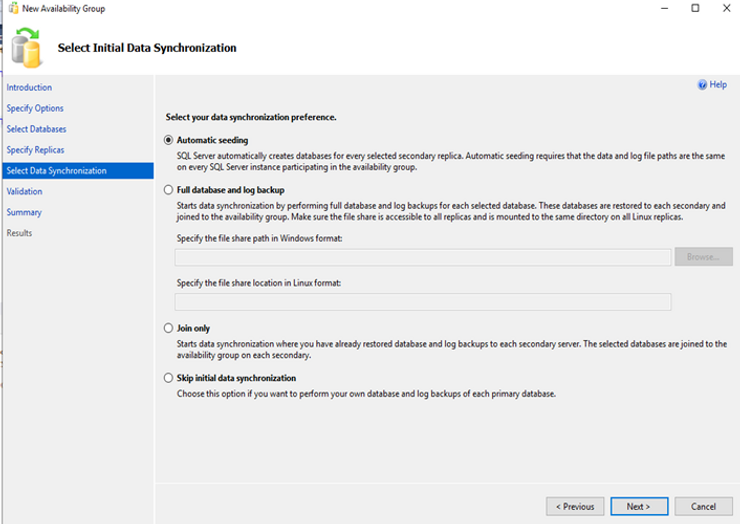Click the New Availability Group title bar icon

click(11, 8)
